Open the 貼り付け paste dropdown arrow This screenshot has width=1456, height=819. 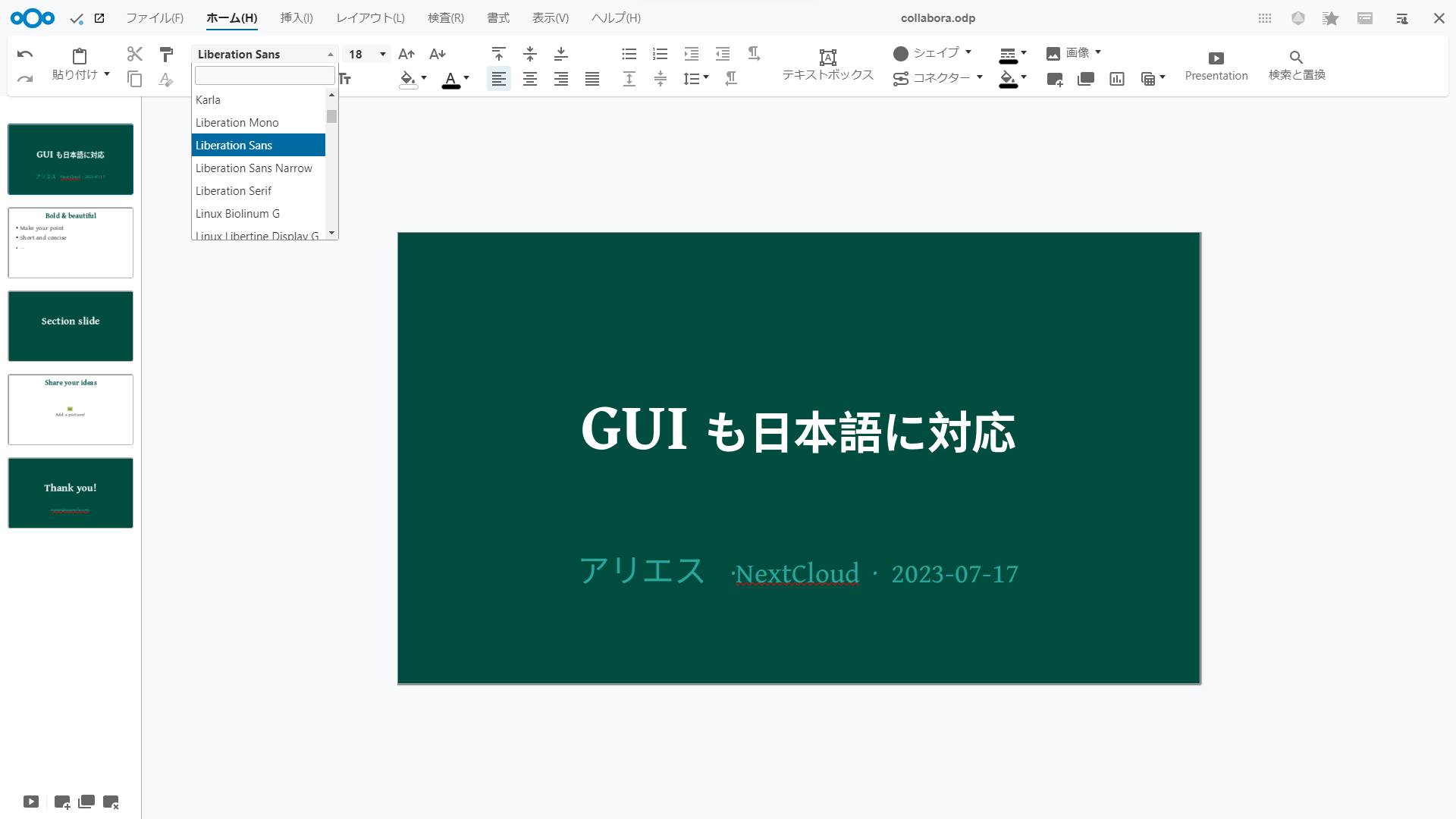pos(107,74)
